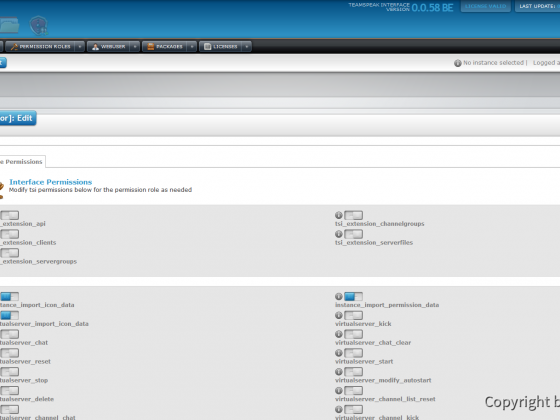
Task: Select the Interface Permissions tab
Action: [22, 161]
